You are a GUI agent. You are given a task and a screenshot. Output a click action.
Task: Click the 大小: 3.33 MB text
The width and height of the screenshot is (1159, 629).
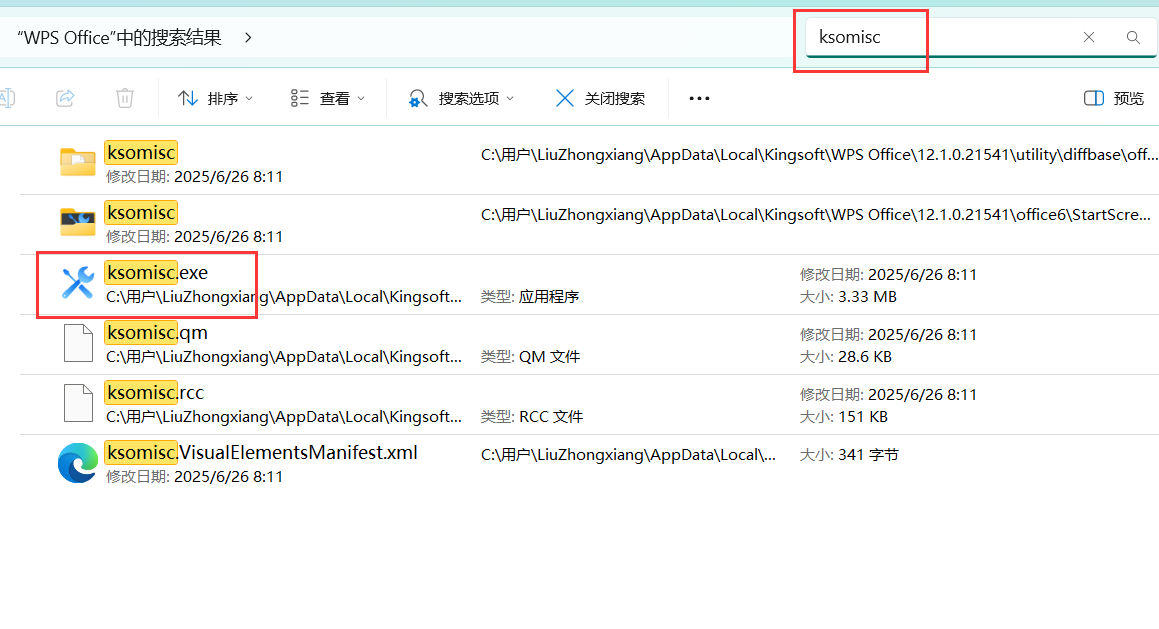pyautogui.click(x=849, y=296)
